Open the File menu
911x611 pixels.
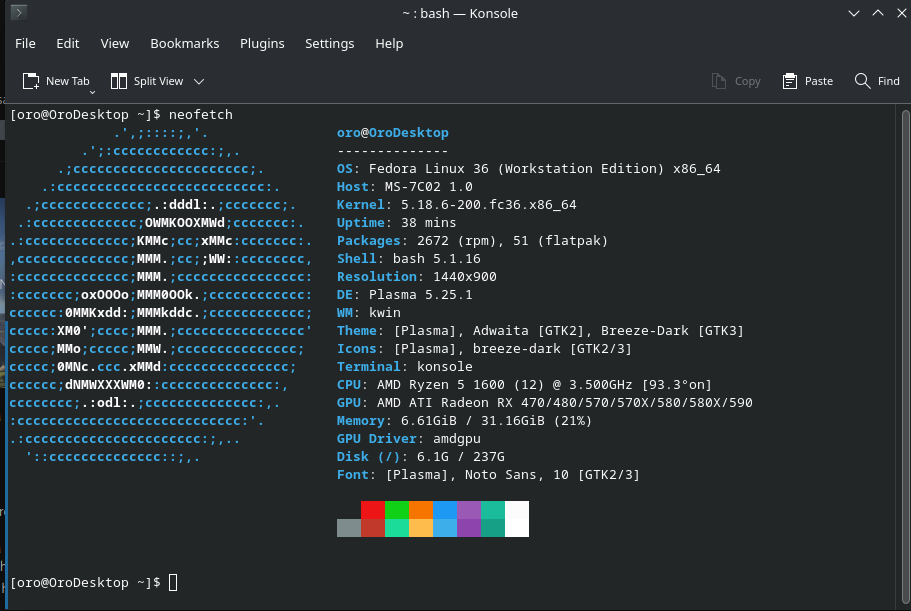[x=25, y=44]
